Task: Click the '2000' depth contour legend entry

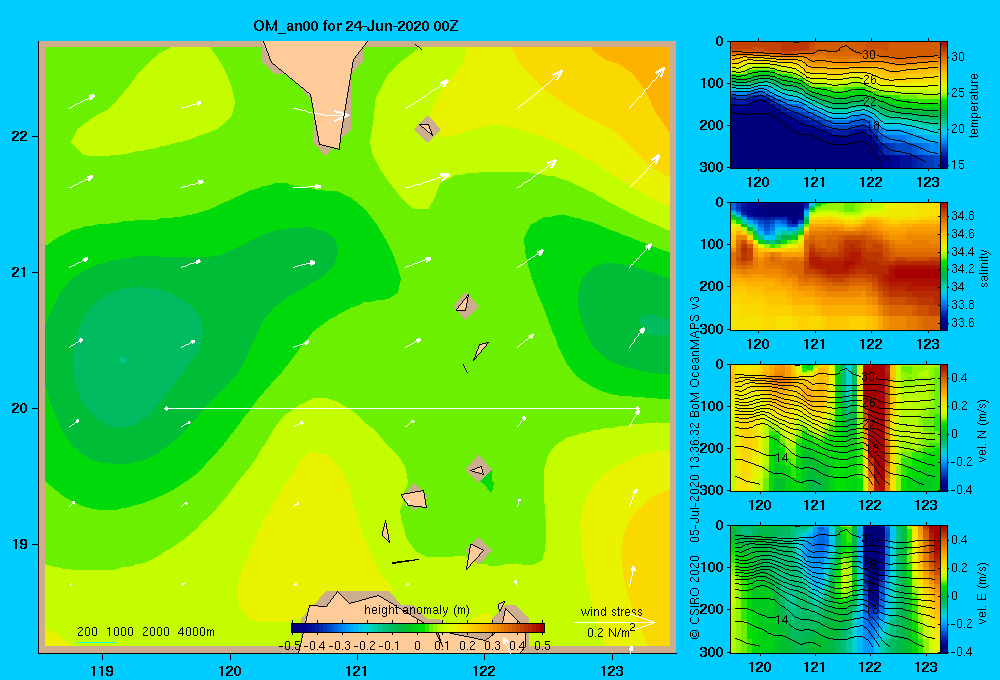Action: (x=156, y=632)
